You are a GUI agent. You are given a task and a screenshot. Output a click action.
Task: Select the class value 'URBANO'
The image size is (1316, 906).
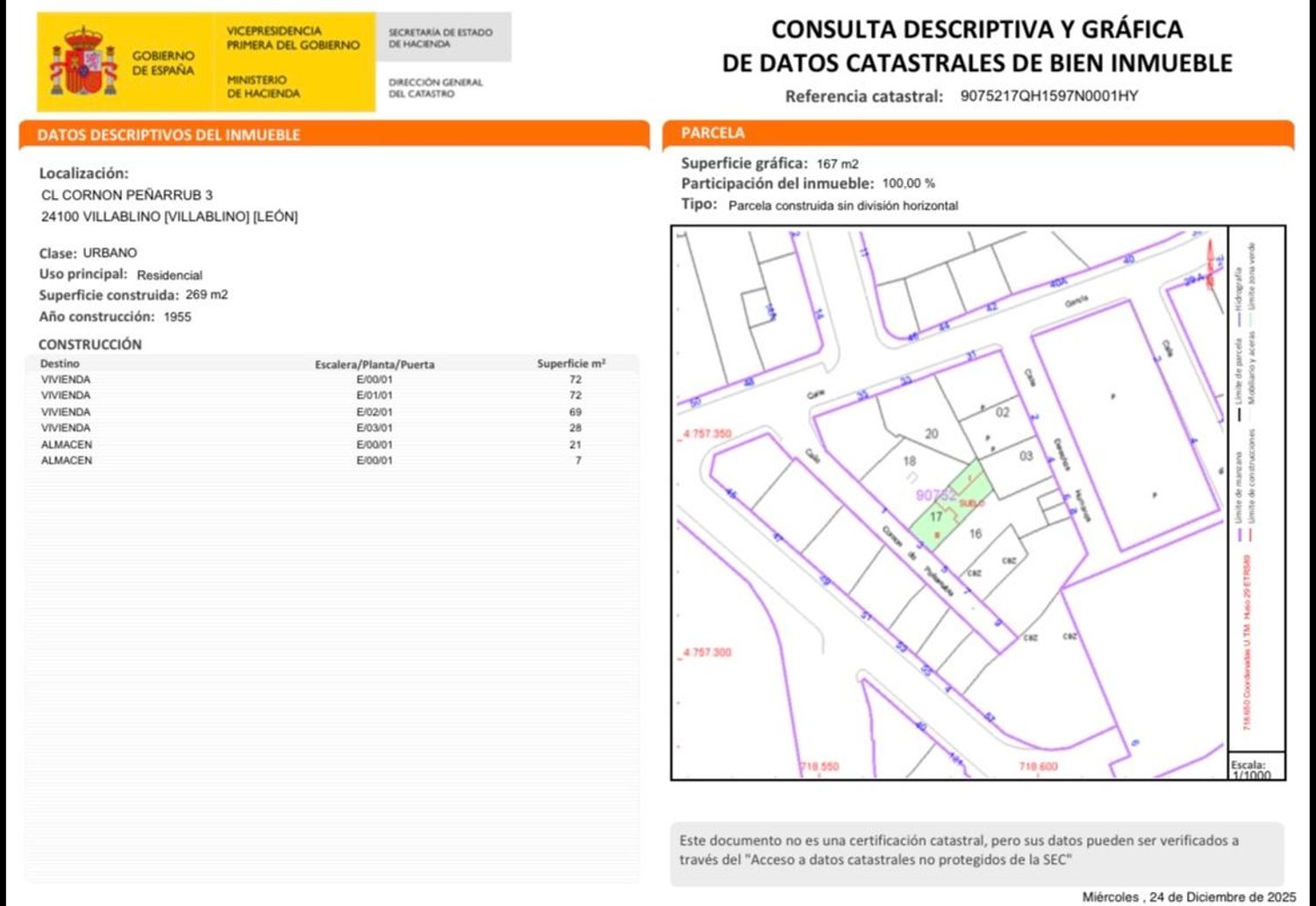pos(110,253)
